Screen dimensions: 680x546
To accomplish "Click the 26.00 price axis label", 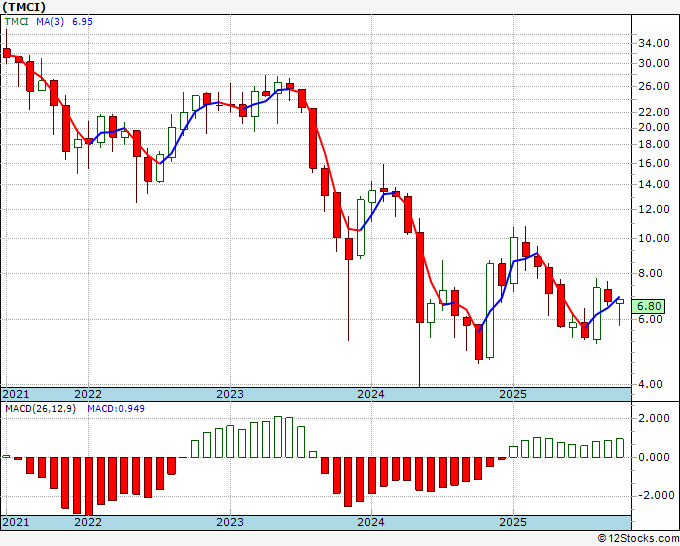I will 654,86.
